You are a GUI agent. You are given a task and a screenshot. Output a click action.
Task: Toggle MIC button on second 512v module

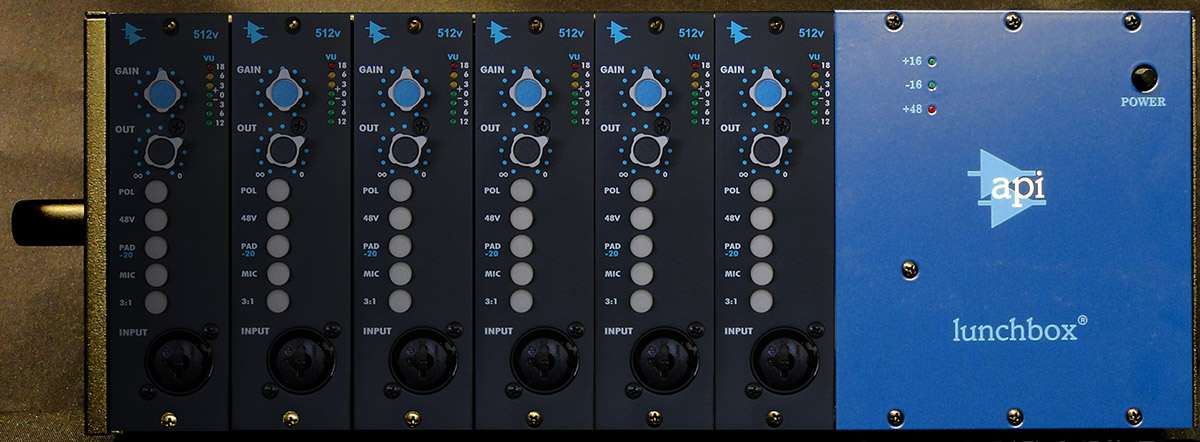pos(278,273)
